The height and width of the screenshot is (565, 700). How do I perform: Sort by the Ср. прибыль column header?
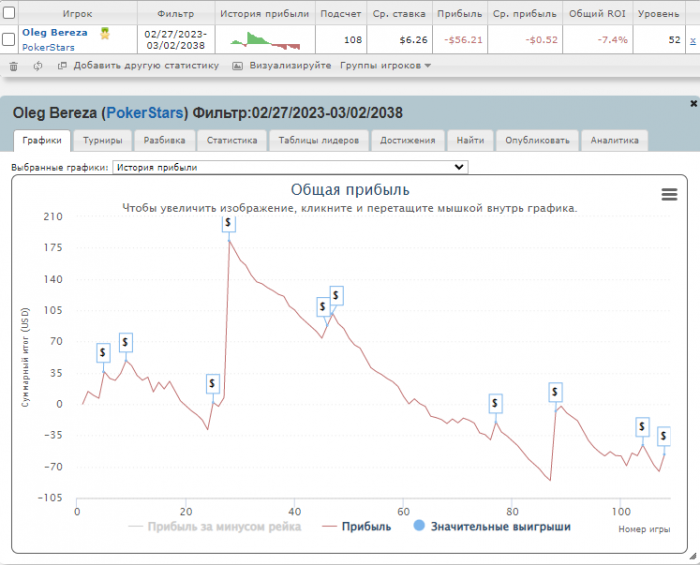click(x=525, y=14)
